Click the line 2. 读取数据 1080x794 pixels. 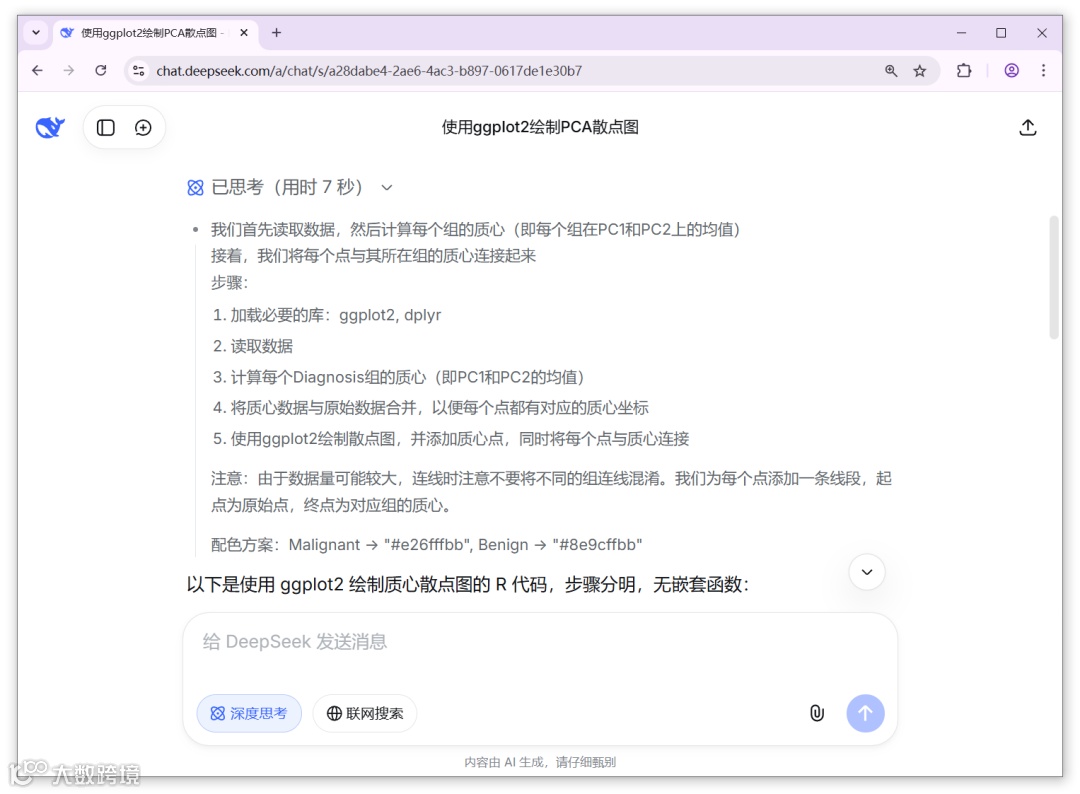coord(253,346)
